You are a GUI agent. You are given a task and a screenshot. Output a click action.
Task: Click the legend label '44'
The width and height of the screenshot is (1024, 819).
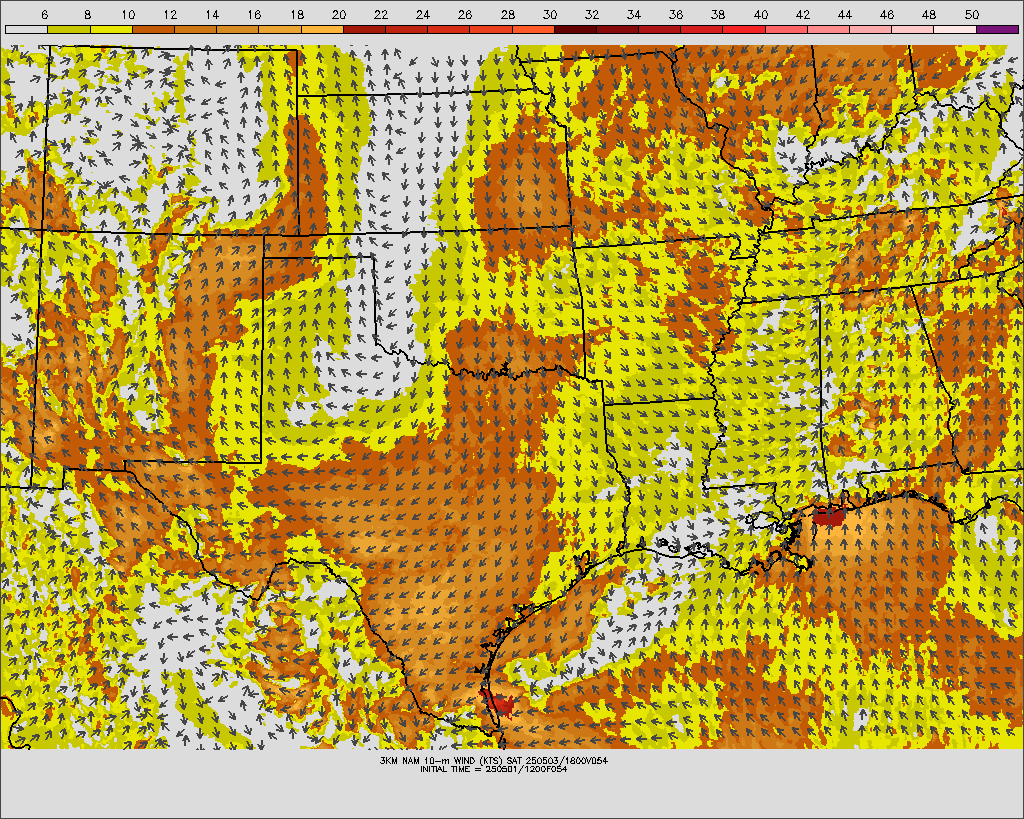(x=845, y=14)
